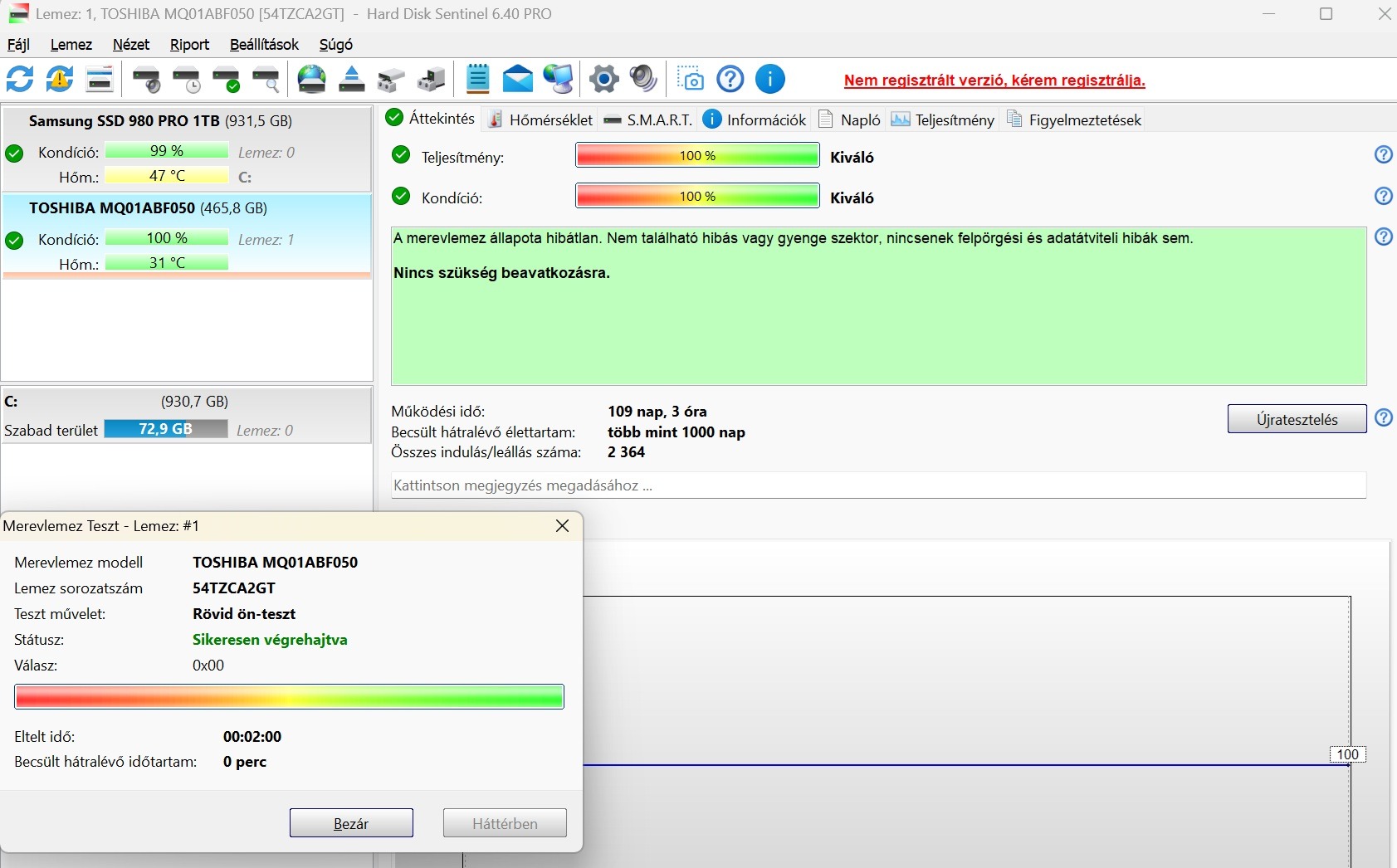
Task: Click help icon beside Teljesítmény bar
Action: pos(1384,154)
